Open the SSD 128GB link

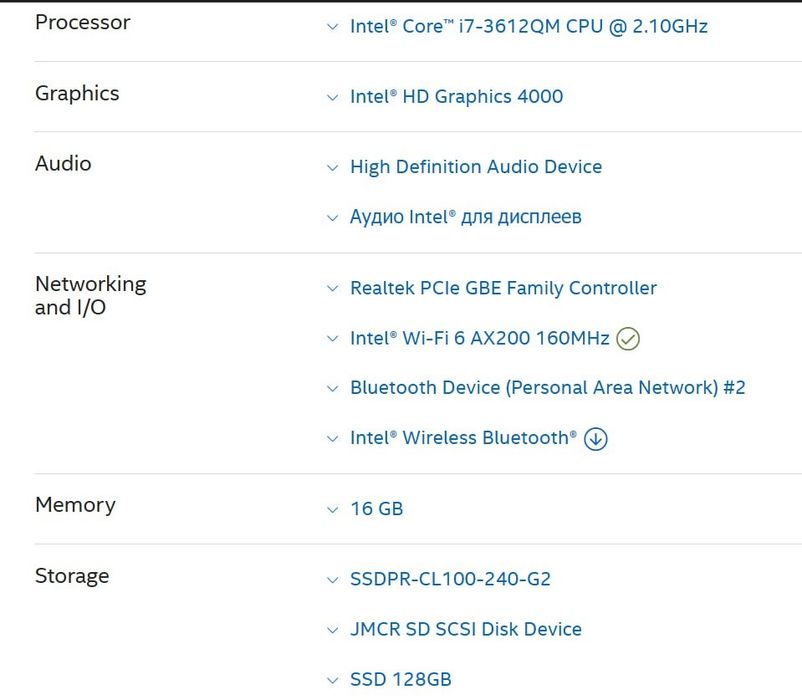coord(400,680)
